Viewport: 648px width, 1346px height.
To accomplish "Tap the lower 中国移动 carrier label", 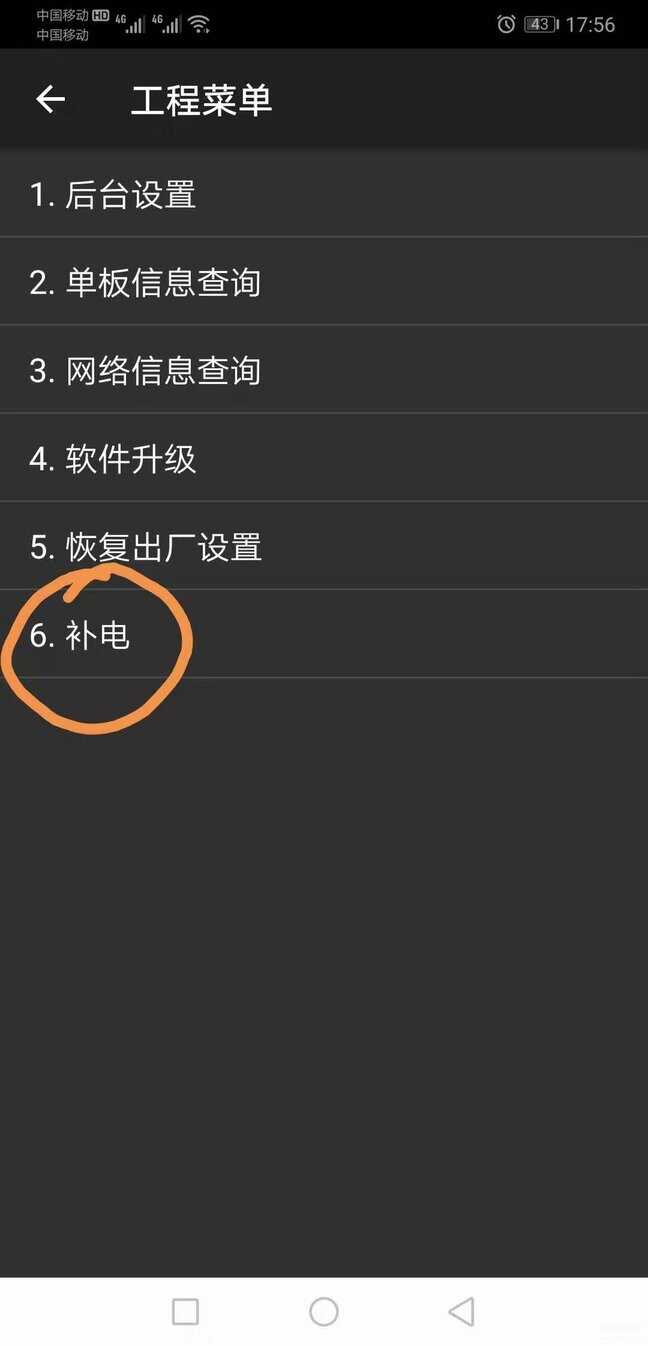I will [x=62, y=35].
